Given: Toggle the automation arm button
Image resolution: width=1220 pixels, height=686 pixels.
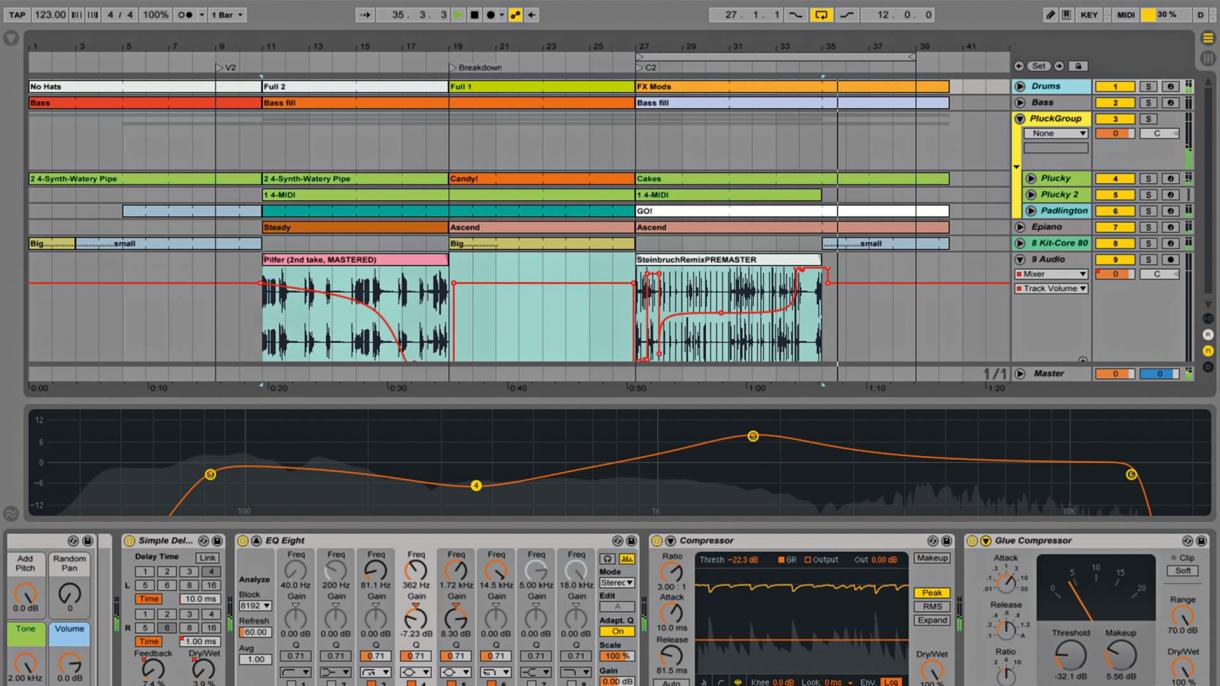Looking at the screenshot, I should click(516, 15).
